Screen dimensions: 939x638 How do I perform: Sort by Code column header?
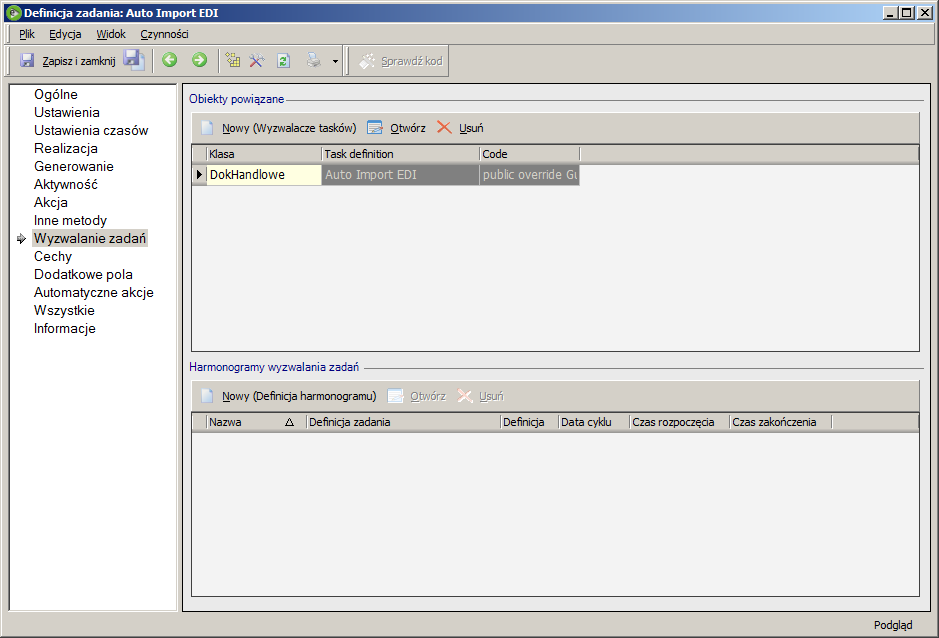(529, 154)
